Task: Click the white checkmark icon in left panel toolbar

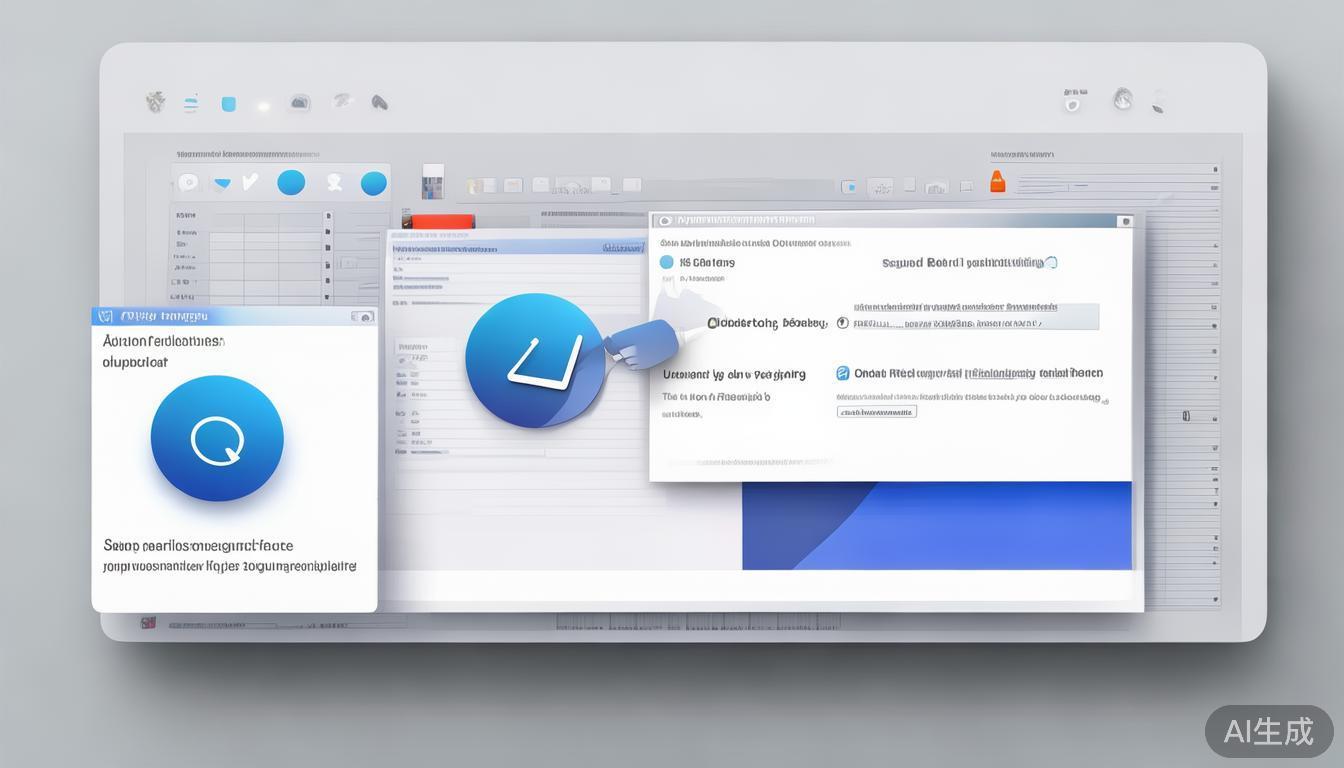Action: point(251,181)
